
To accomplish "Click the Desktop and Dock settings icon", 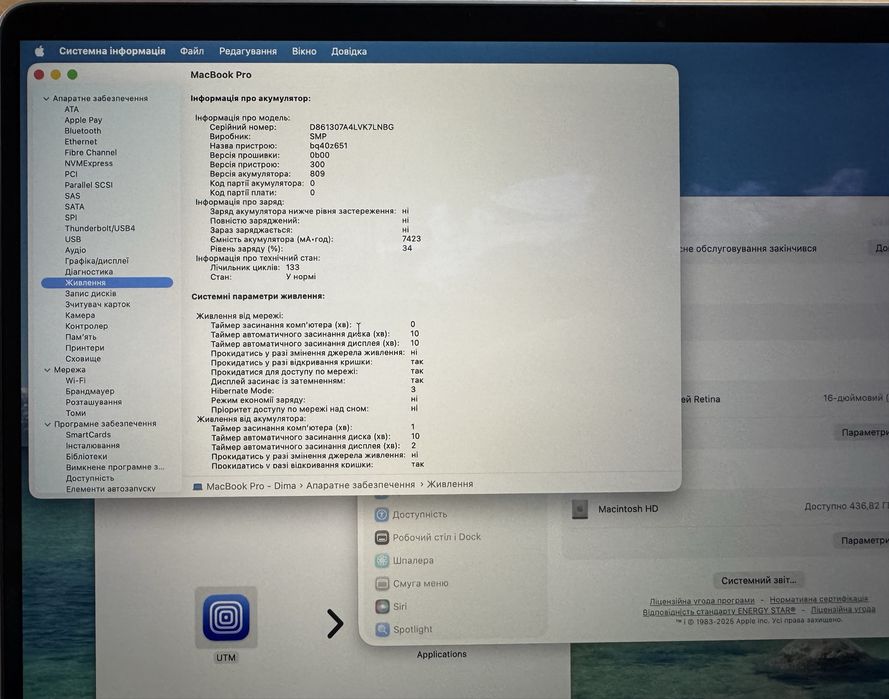I will pos(382,537).
